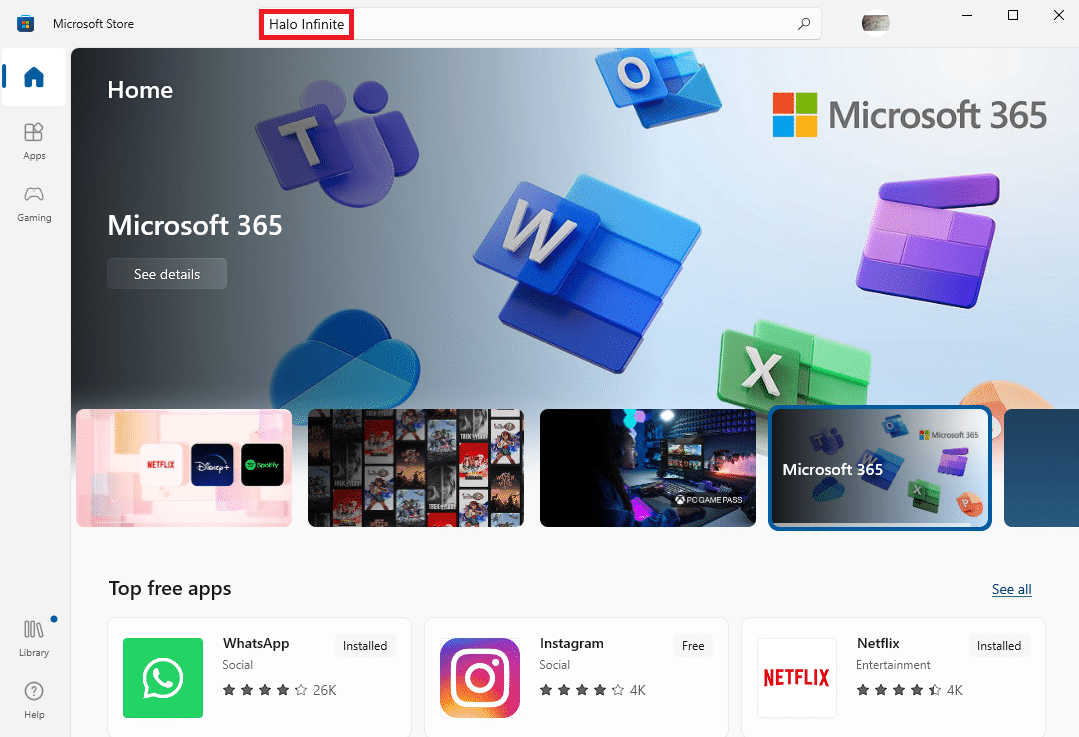Click the WhatsApp app title
The image size is (1079, 737).
[x=256, y=643]
